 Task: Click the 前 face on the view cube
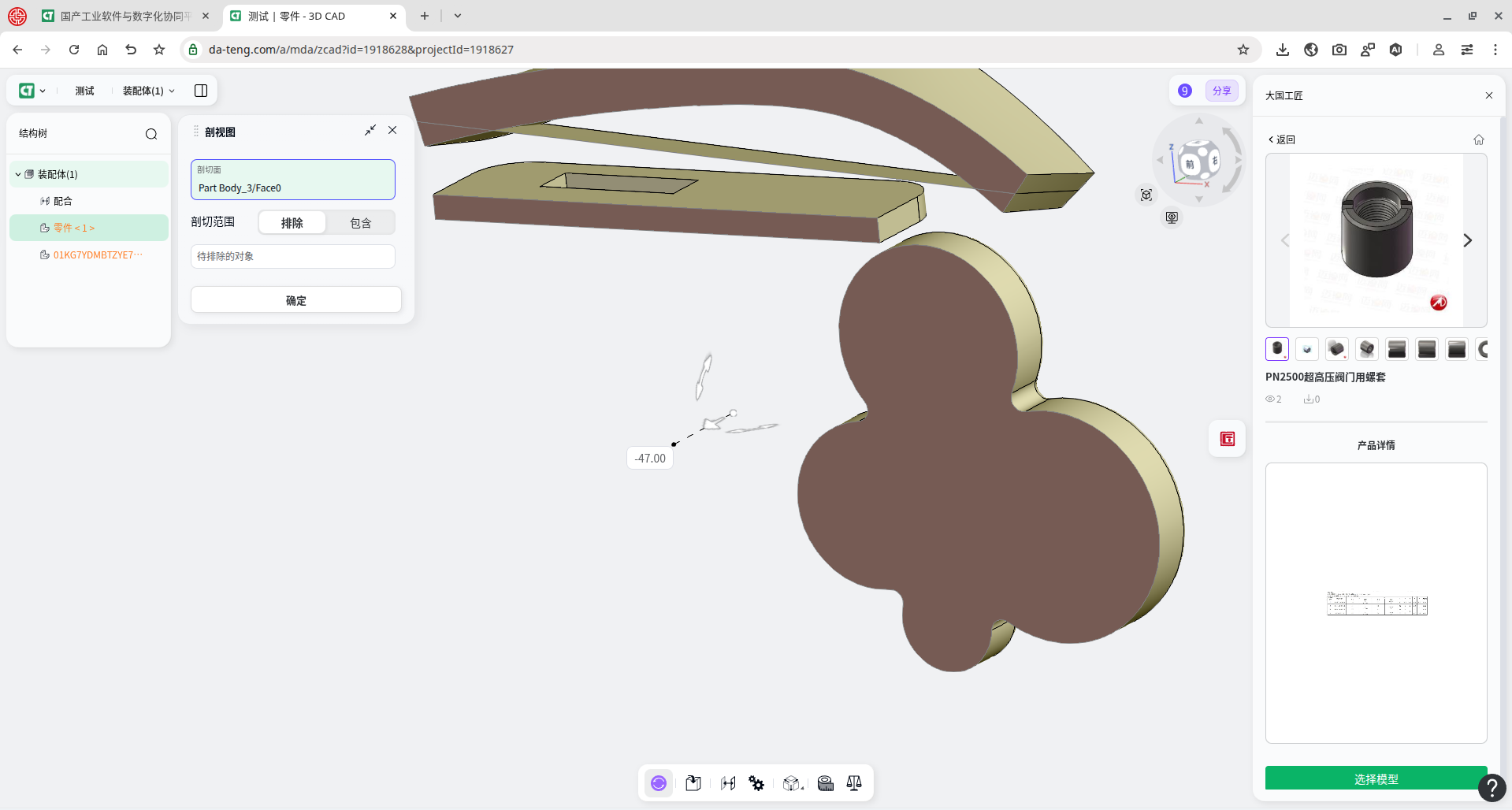[x=1190, y=164]
